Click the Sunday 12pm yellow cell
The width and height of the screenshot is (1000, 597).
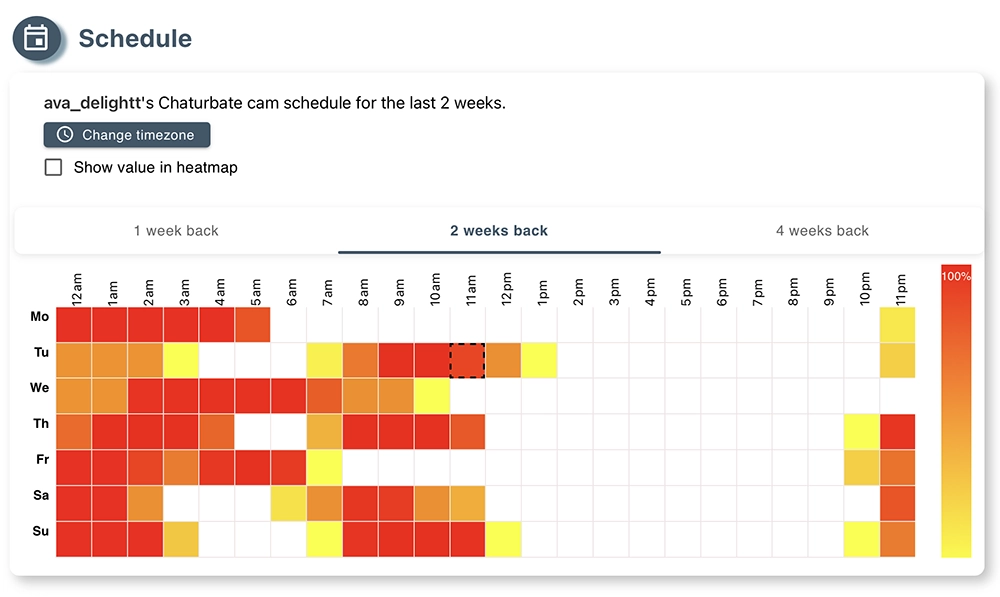(x=503, y=539)
